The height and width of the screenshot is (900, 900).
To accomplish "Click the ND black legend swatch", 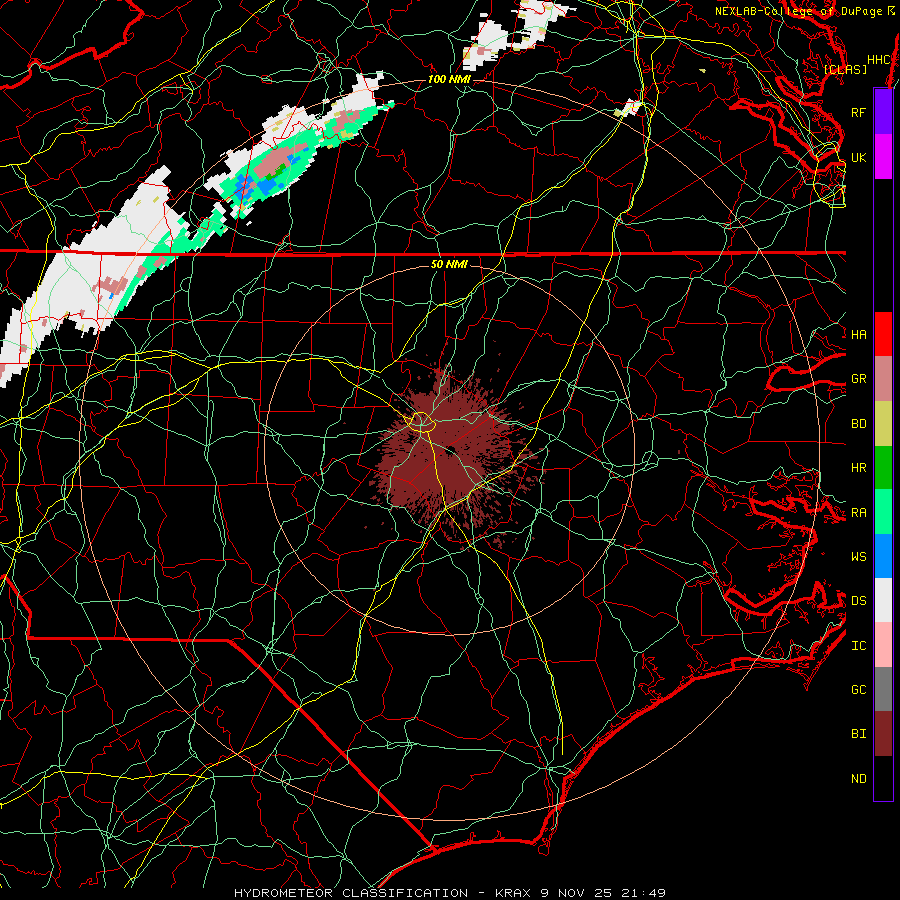I will [883, 778].
